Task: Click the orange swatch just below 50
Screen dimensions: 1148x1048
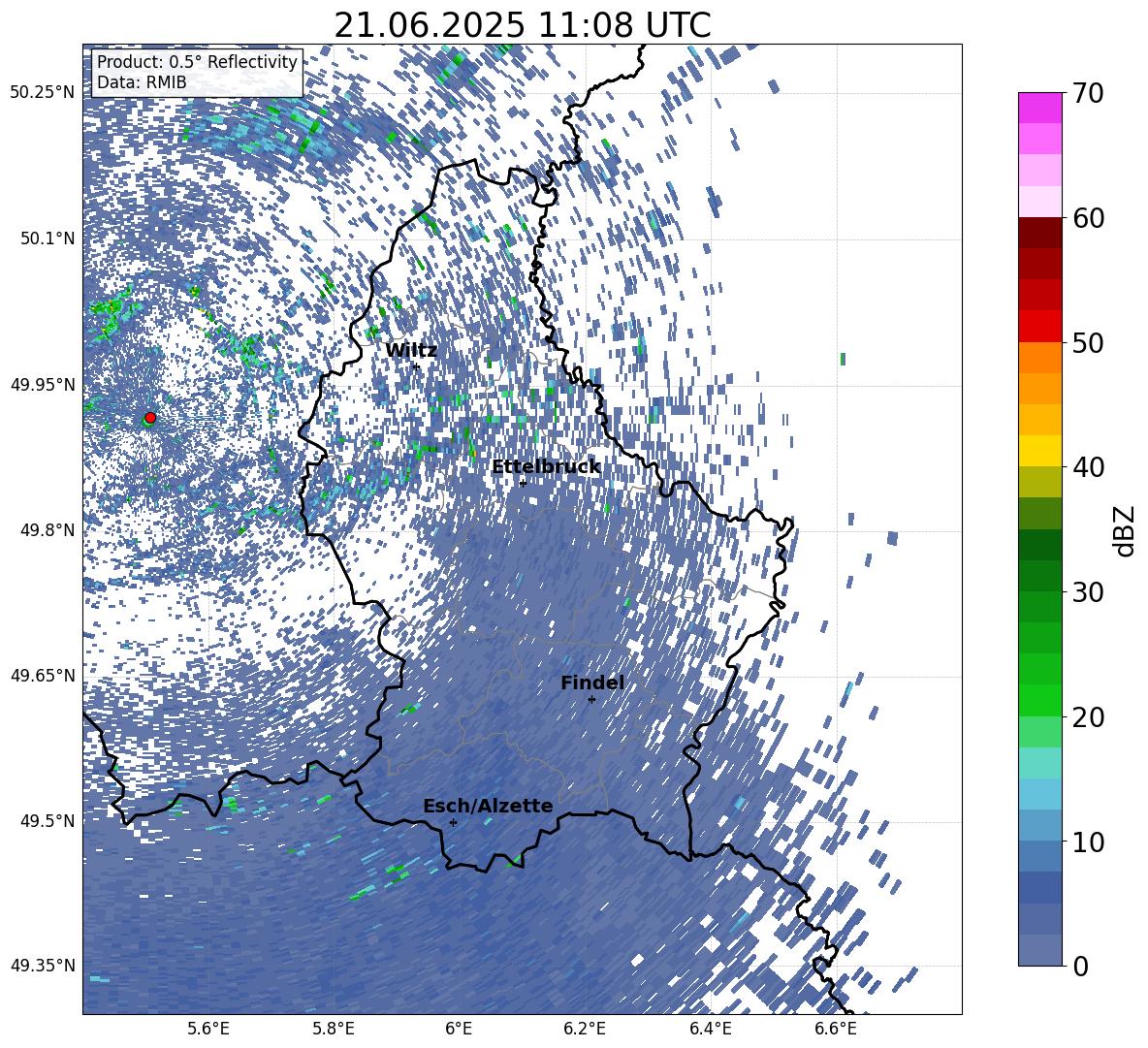Action: coord(1039,357)
